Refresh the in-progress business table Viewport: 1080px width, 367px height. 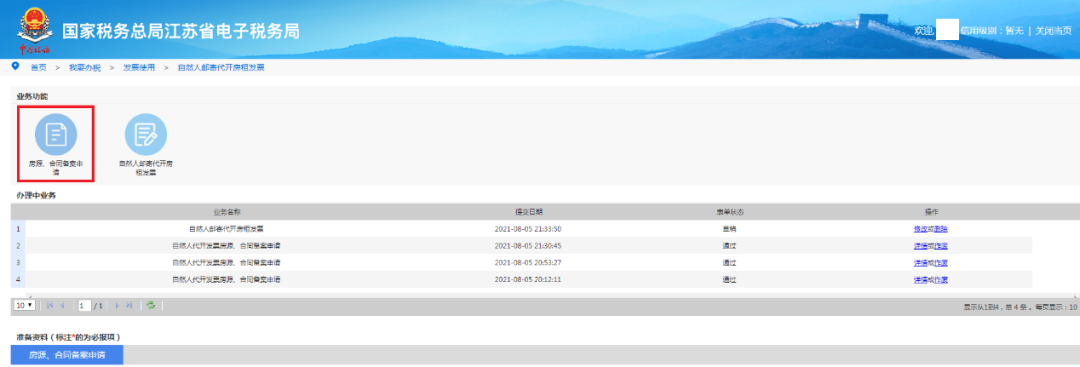pyautogui.click(x=151, y=305)
